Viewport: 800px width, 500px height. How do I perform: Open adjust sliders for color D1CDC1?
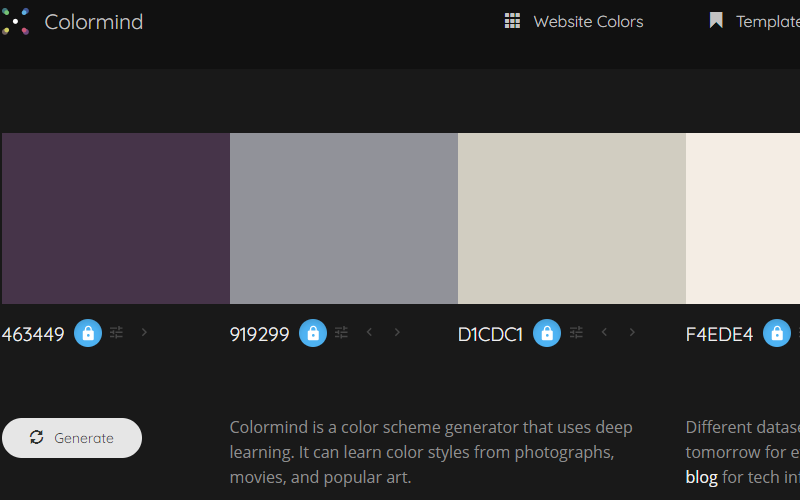tap(576, 333)
